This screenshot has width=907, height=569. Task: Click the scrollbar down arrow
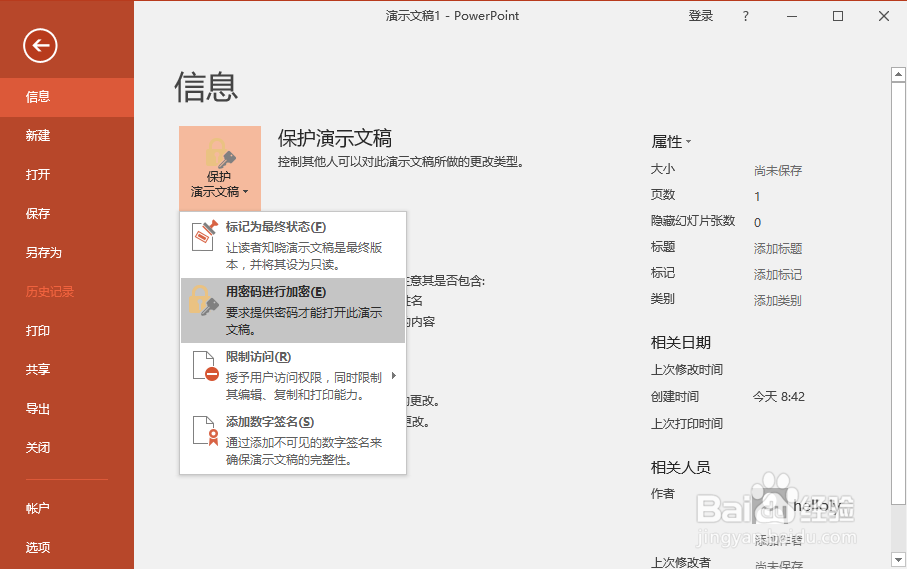pos(898,560)
